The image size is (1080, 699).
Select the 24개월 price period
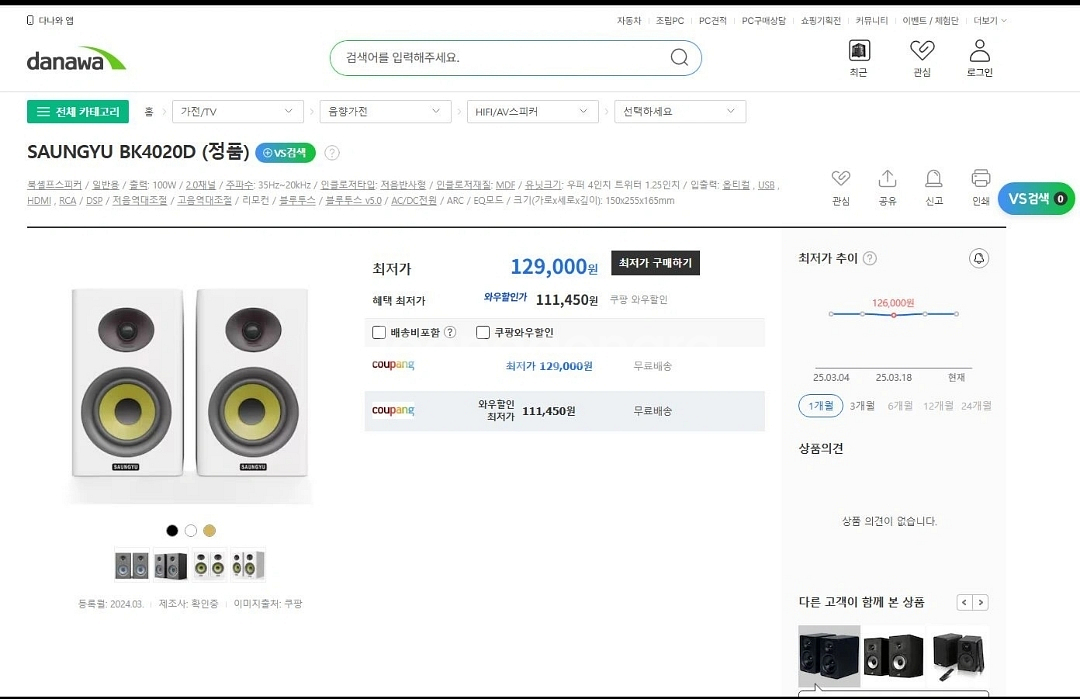pyautogui.click(x=976, y=406)
